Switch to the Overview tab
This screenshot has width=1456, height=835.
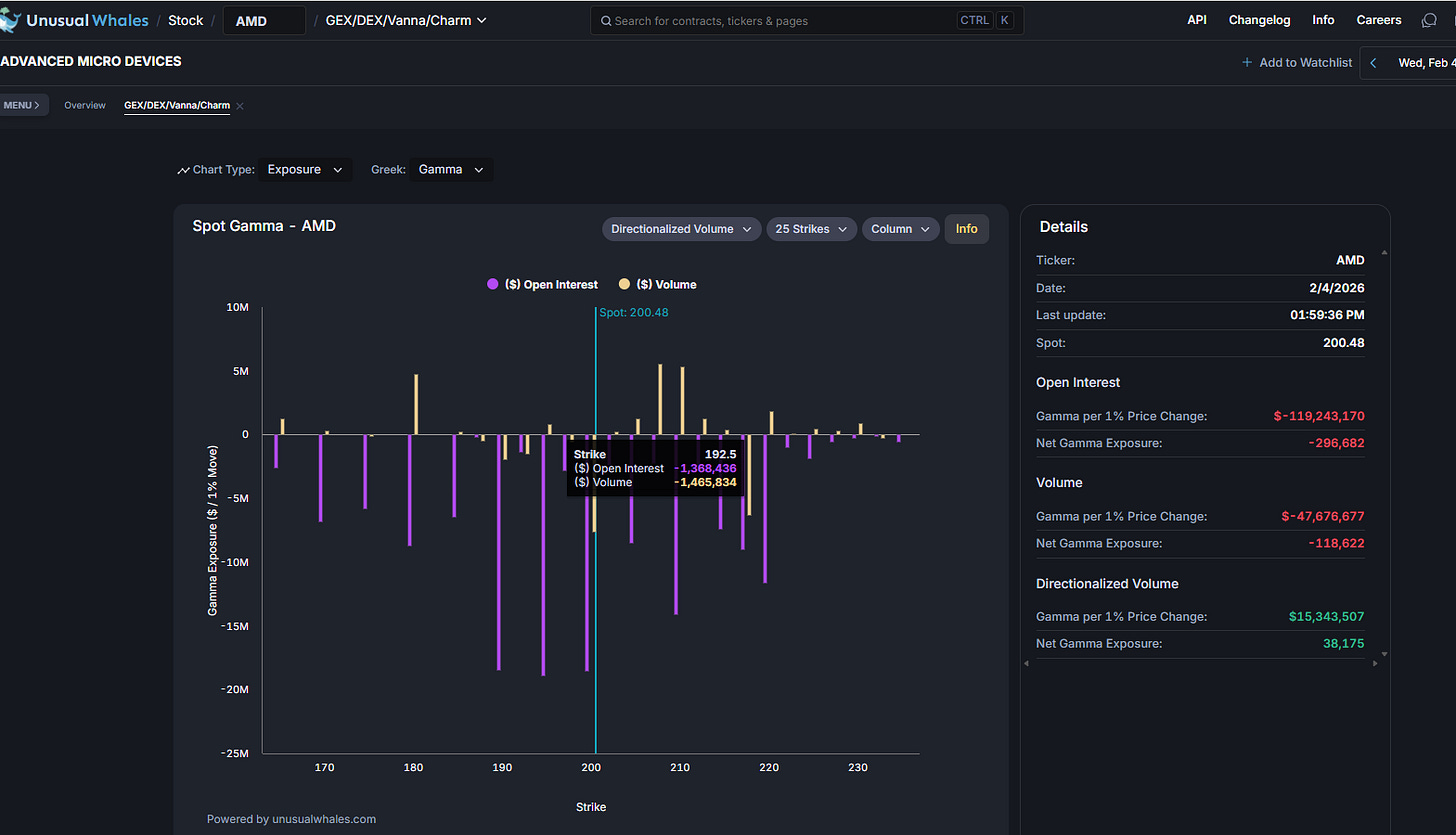[x=85, y=105]
